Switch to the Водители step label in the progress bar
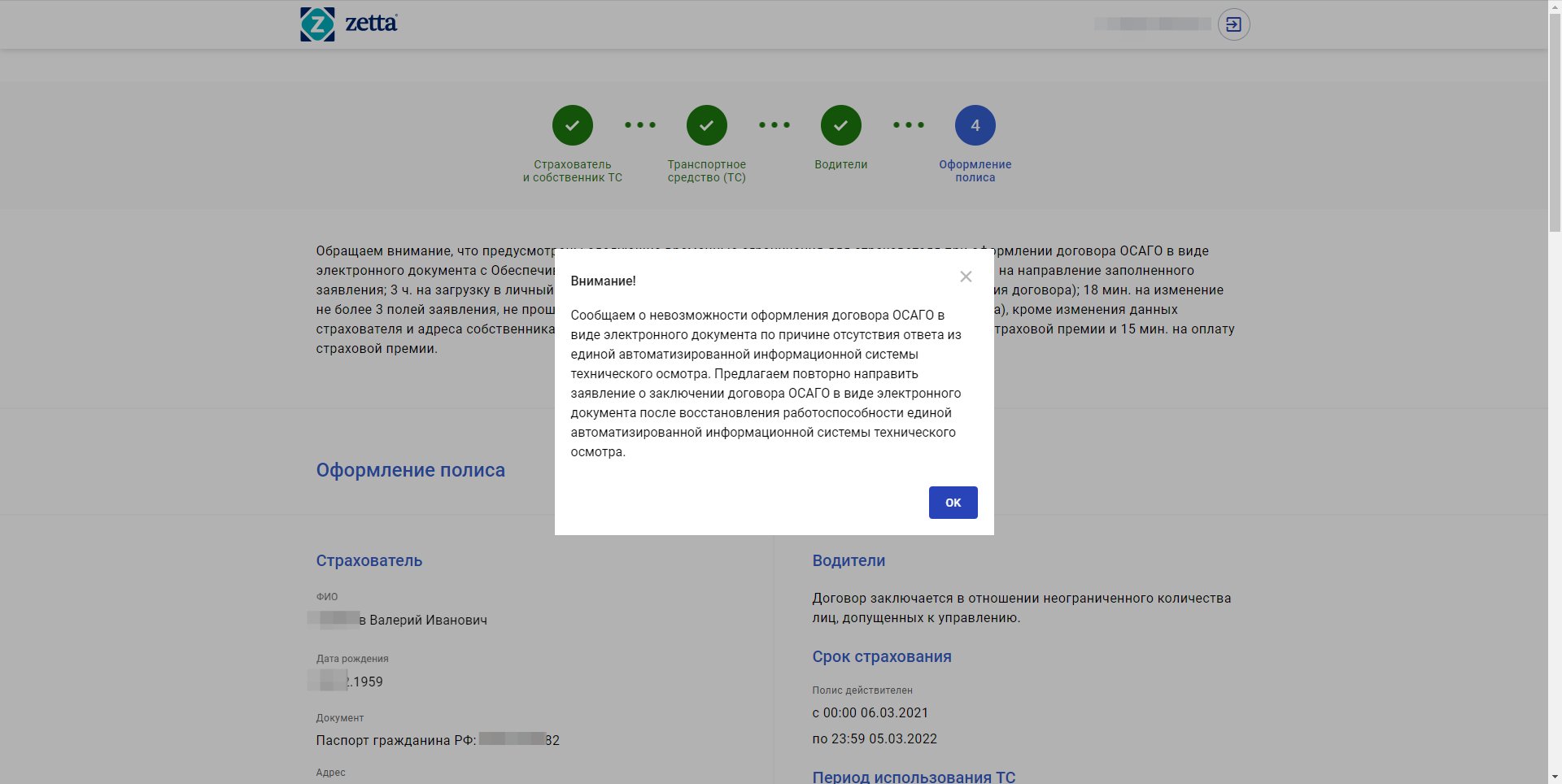 (840, 164)
